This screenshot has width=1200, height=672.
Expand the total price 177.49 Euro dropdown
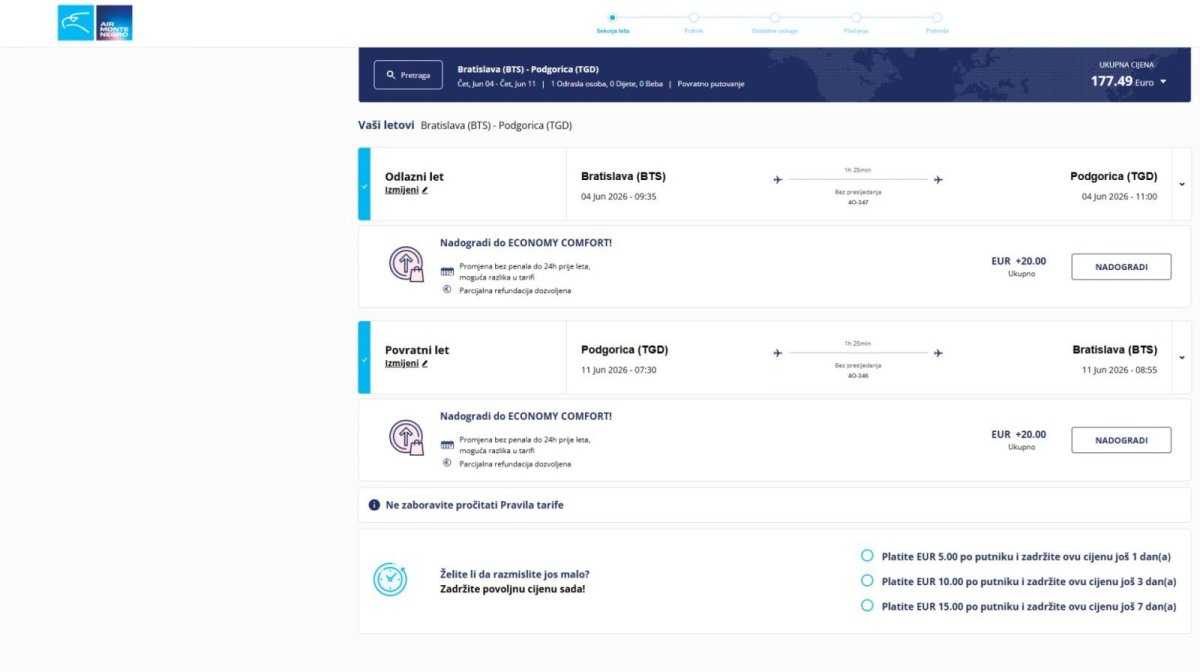(1163, 82)
